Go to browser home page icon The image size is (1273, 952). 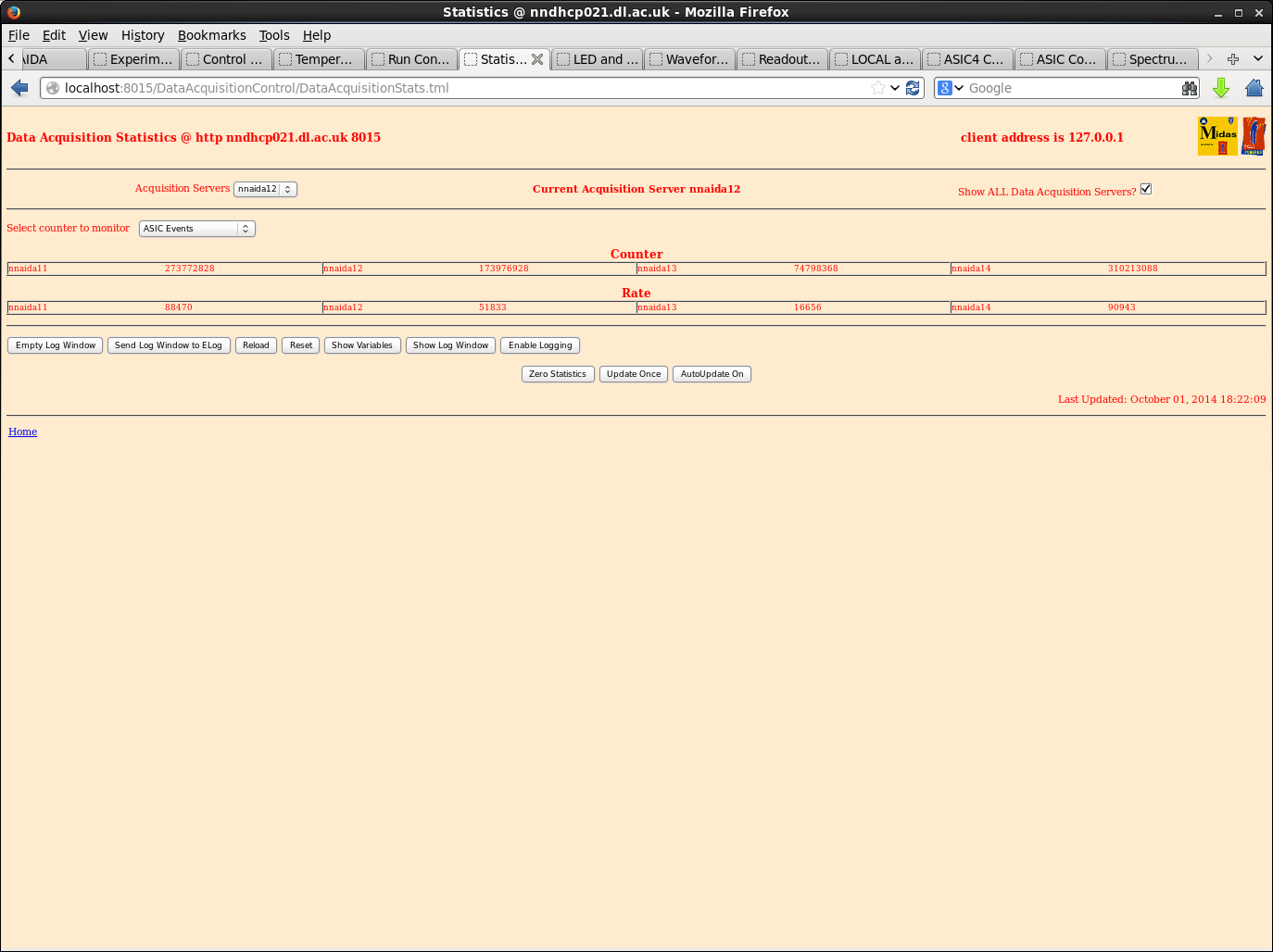[1254, 88]
